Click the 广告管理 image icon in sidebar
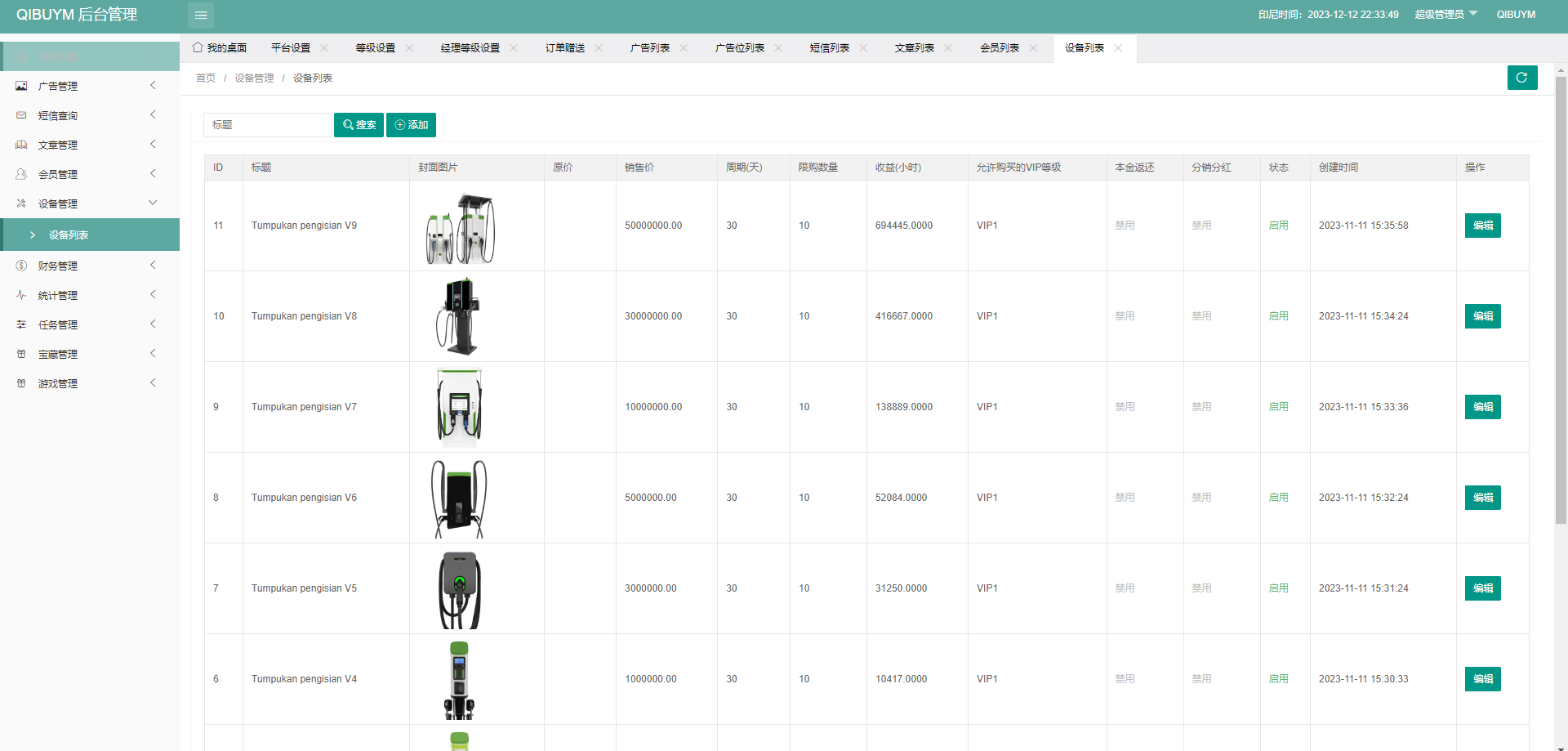 point(21,86)
